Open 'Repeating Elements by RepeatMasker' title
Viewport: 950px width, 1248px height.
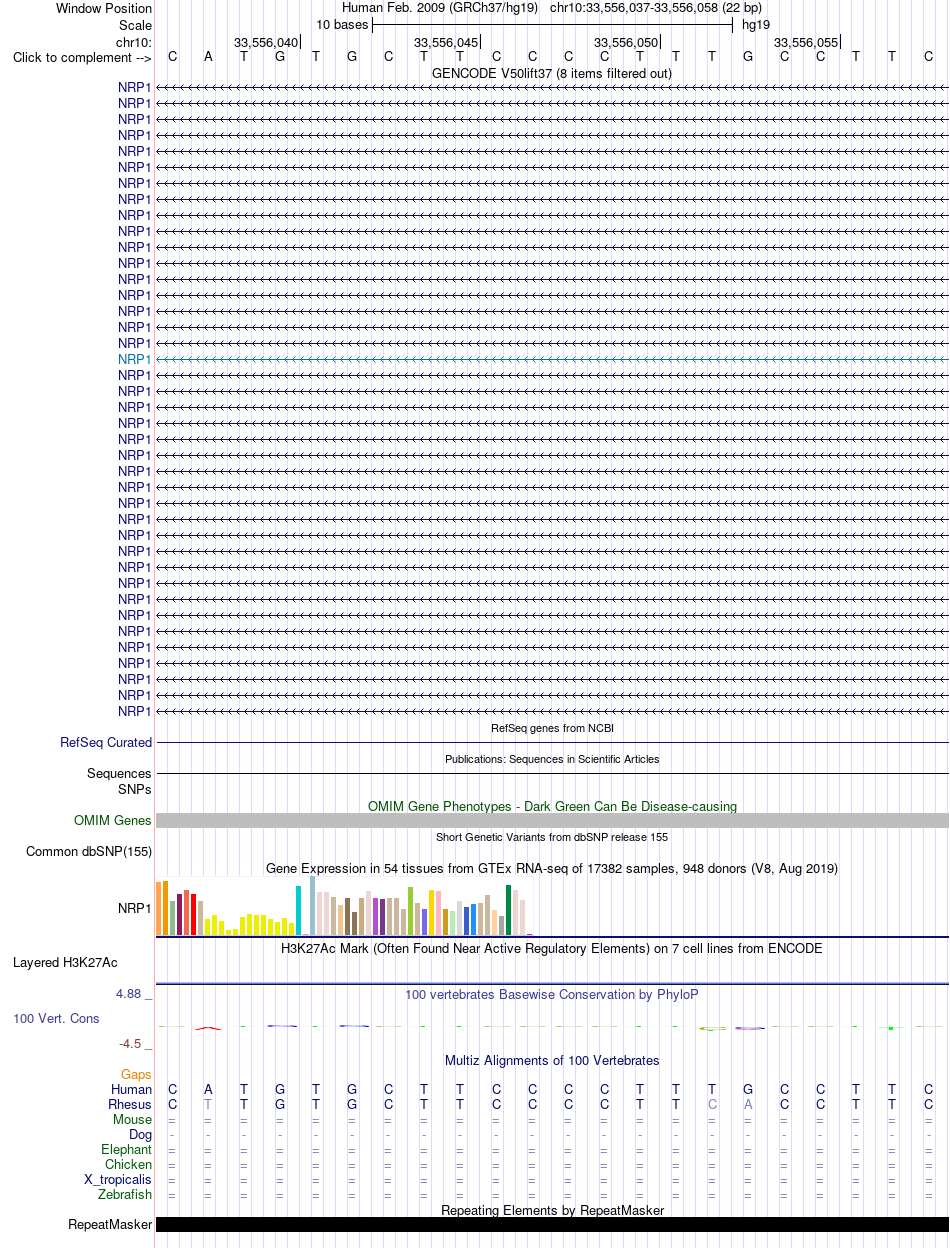click(552, 1210)
